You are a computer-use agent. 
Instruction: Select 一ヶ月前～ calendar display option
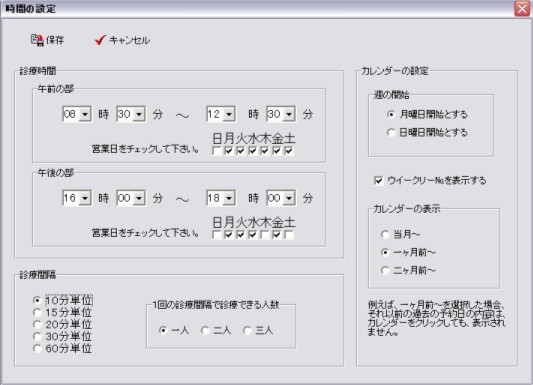pyautogui.click(x=385, y=252)
